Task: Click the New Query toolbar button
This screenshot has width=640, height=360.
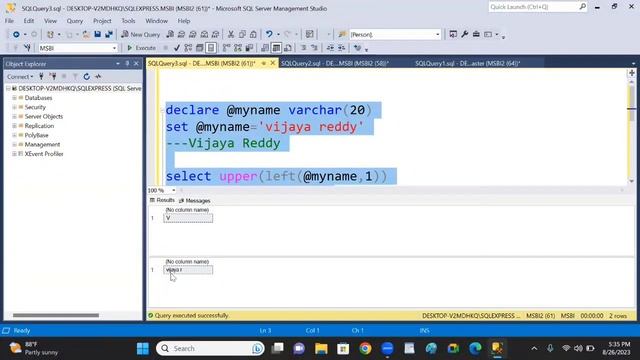Action: pyautogui.click(x=141, y=35)
